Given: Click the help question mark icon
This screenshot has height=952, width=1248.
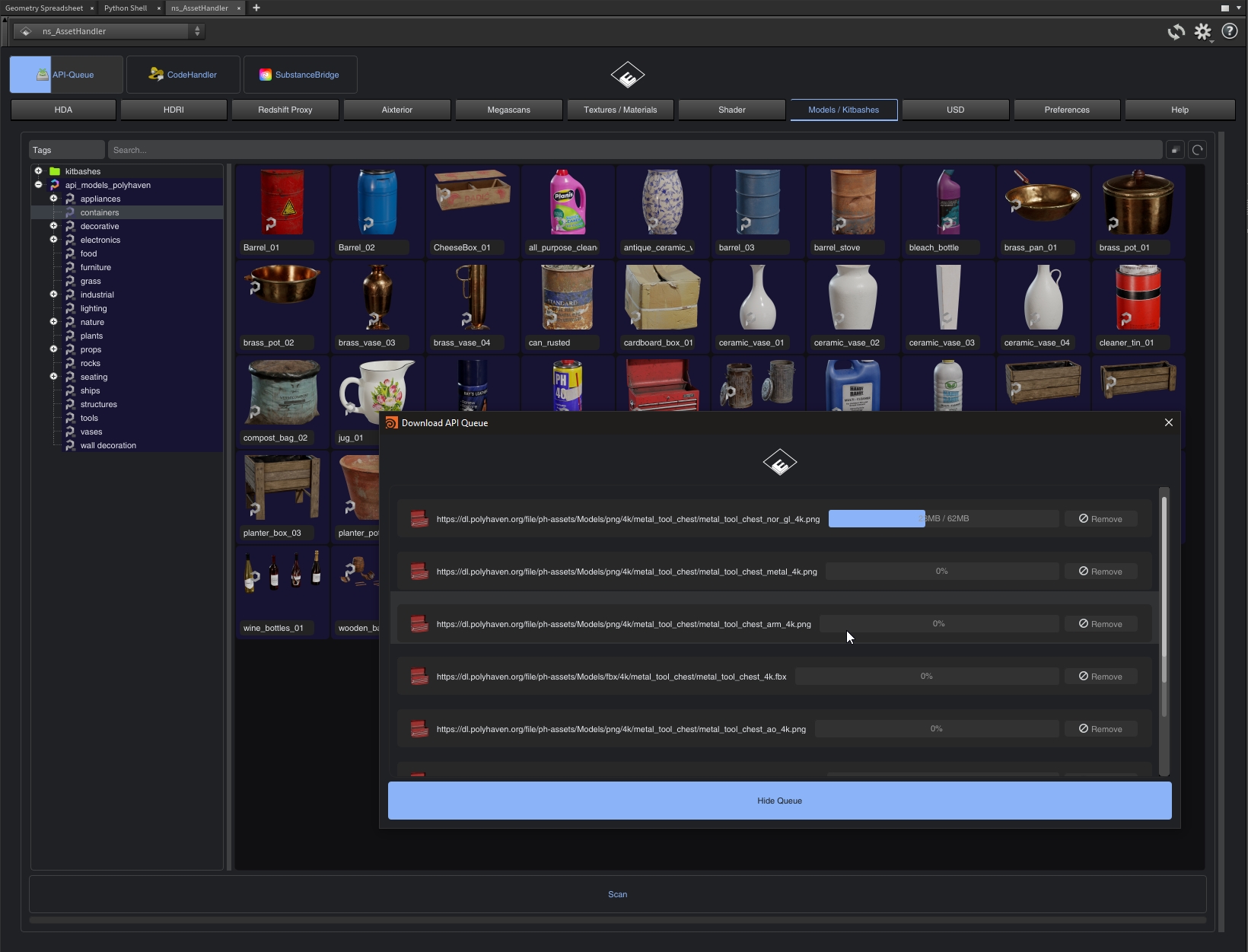Looking at the screenshot, I should coord(1229,31).
